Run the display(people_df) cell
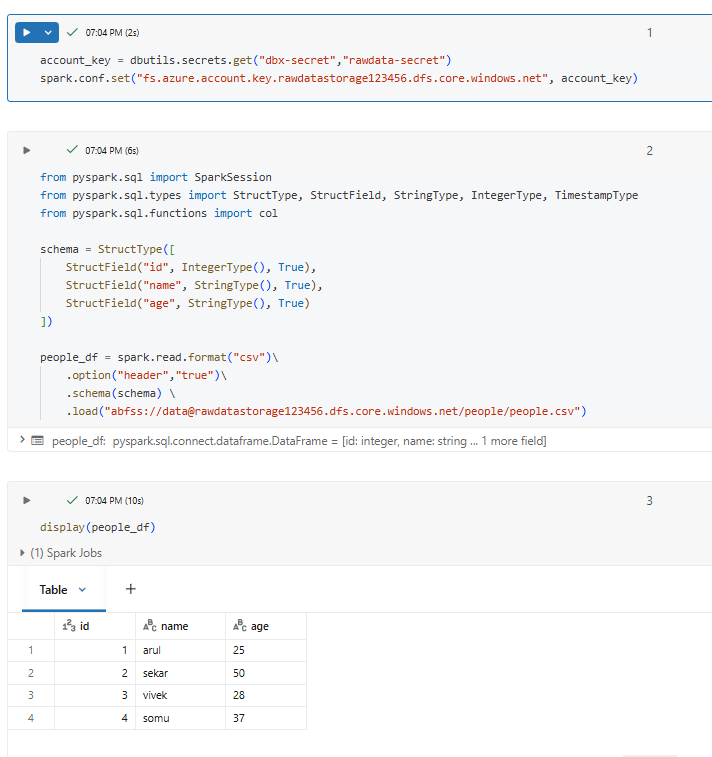The height and width of the screenshot is (757, 712). [x=27, y=500]
